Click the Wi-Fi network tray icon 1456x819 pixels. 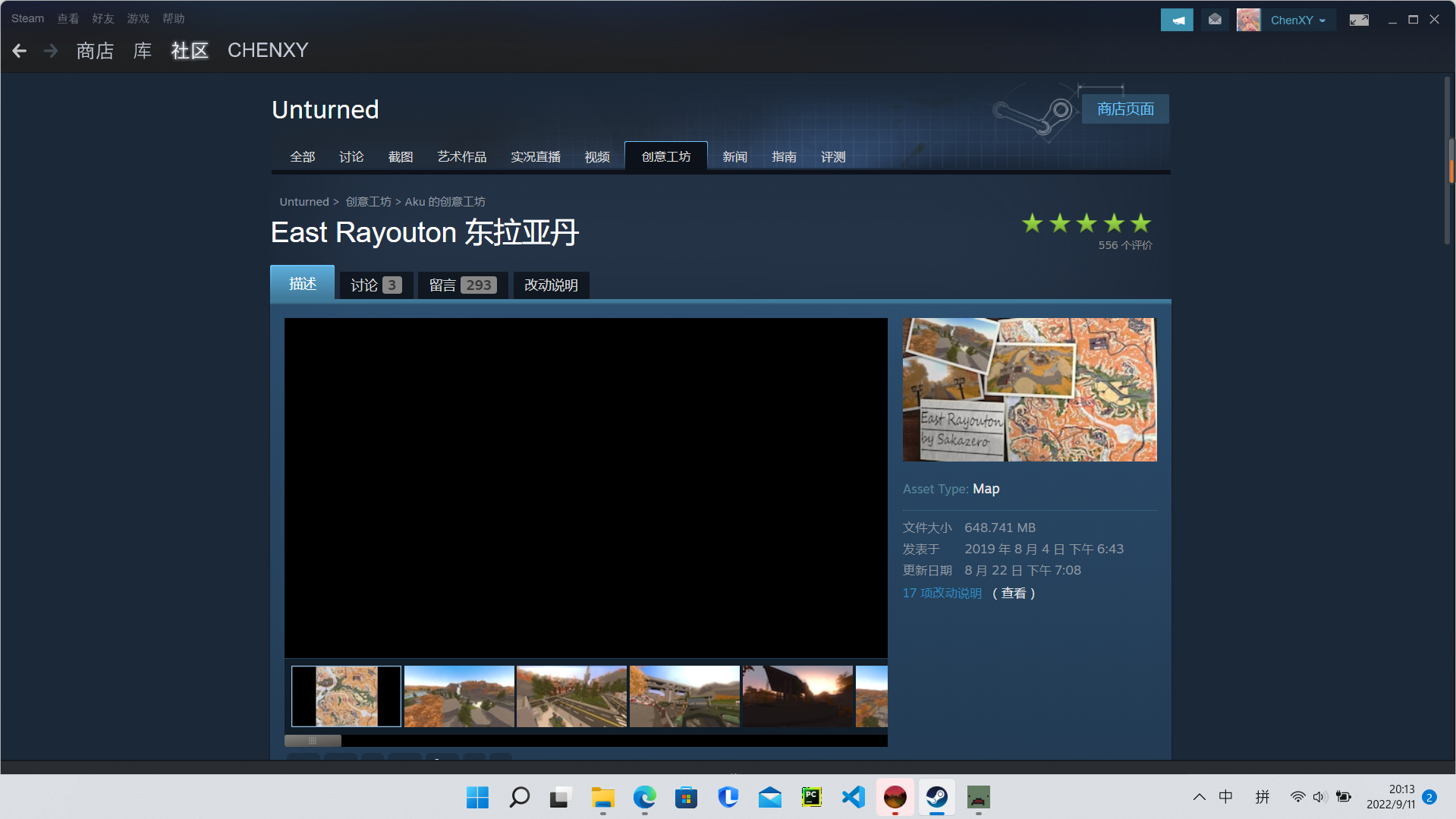tap(1297, 797)
